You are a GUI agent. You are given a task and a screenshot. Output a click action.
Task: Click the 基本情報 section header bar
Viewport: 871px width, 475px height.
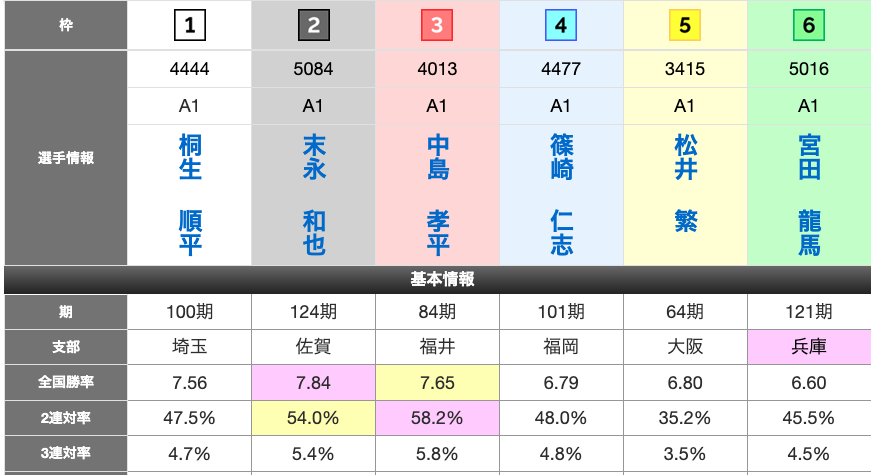pyautogui.click(x=437, y=280)
